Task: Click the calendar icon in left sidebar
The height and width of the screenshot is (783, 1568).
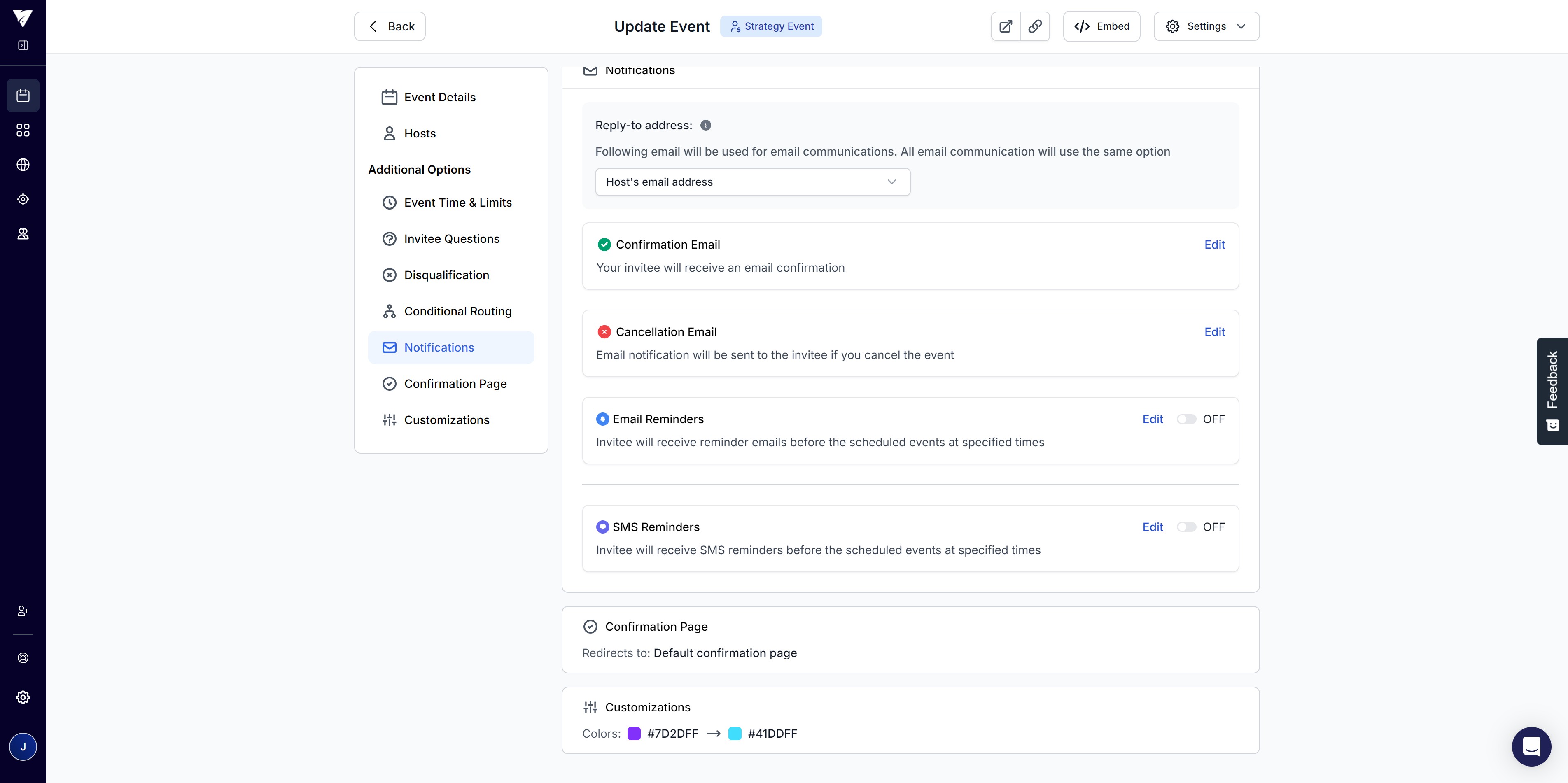Action: pos(23,96)
